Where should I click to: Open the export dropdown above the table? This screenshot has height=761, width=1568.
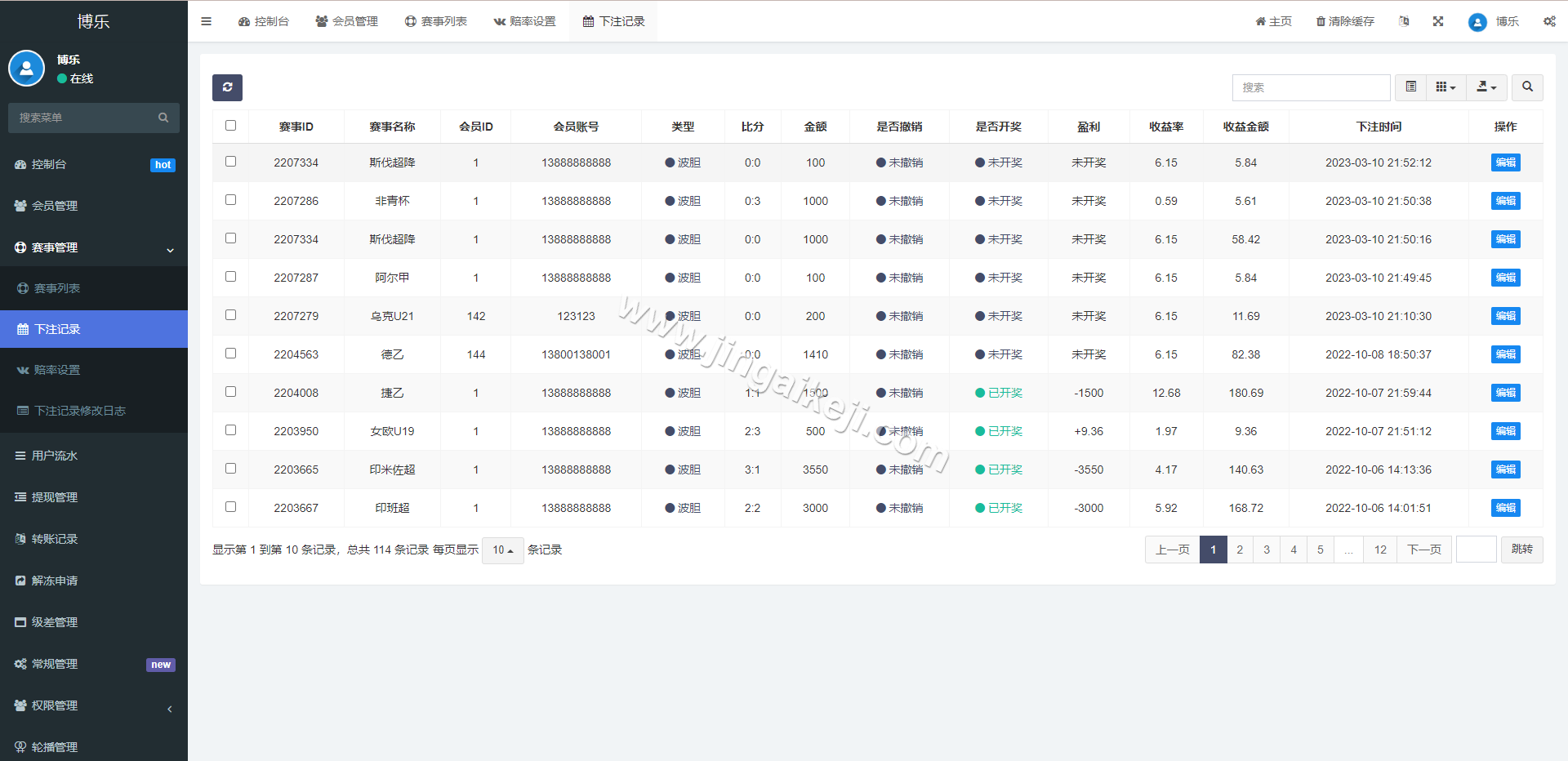pyautogui.click(x=1486, y=87)
